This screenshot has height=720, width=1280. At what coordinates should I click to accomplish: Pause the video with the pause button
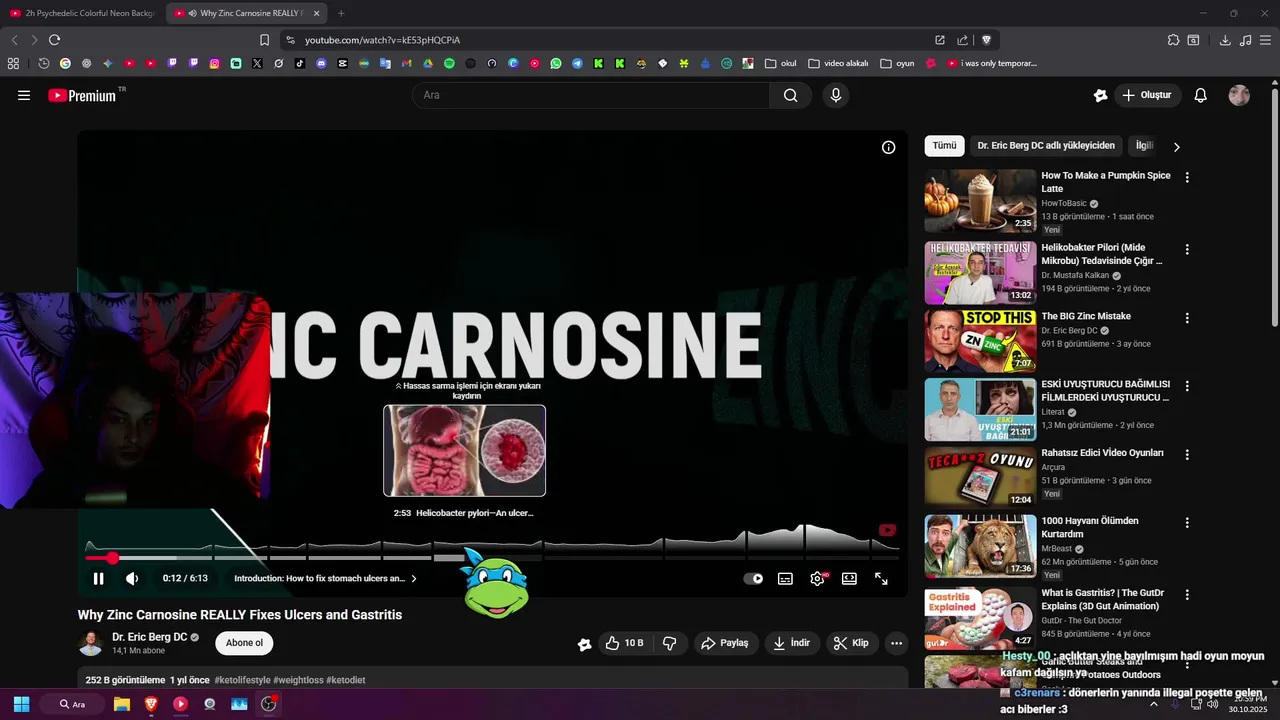98,578
